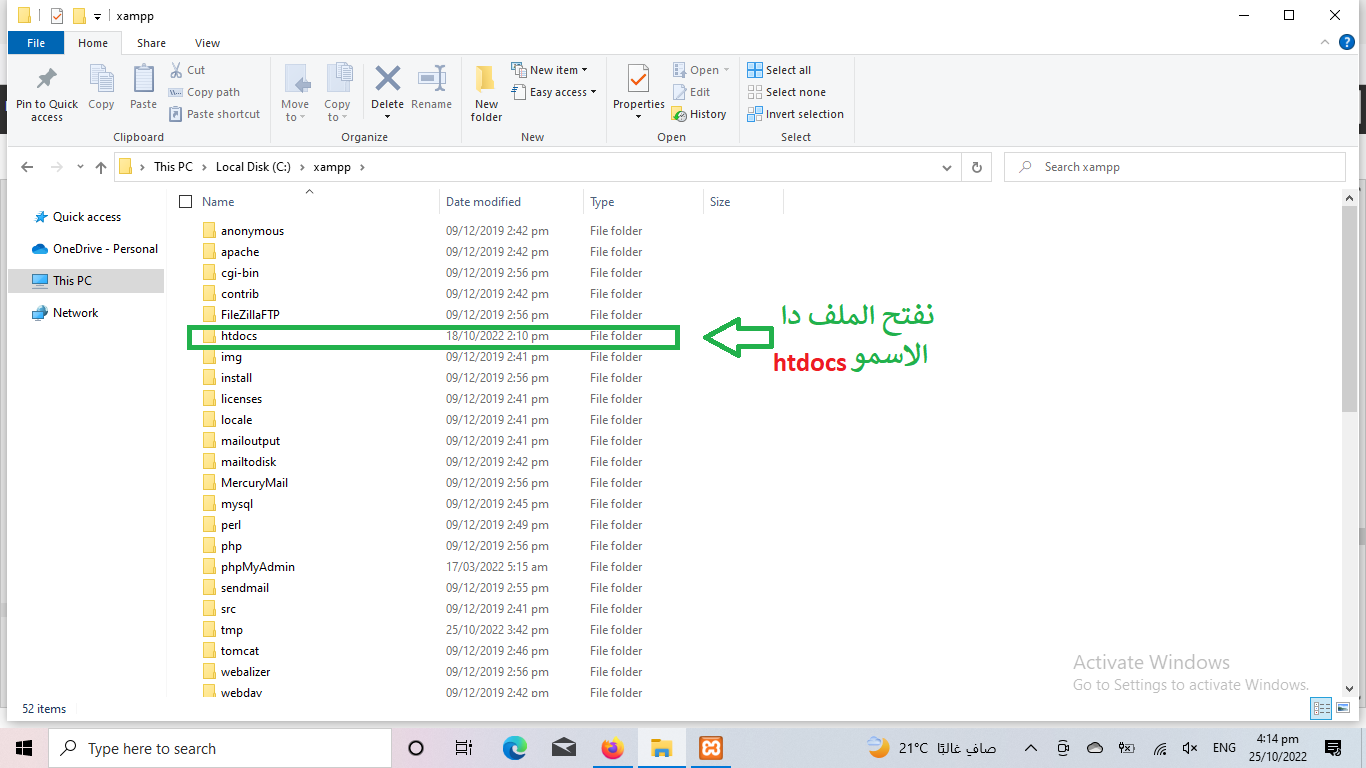Click the Delete icon in ribbon

point(387,80)
